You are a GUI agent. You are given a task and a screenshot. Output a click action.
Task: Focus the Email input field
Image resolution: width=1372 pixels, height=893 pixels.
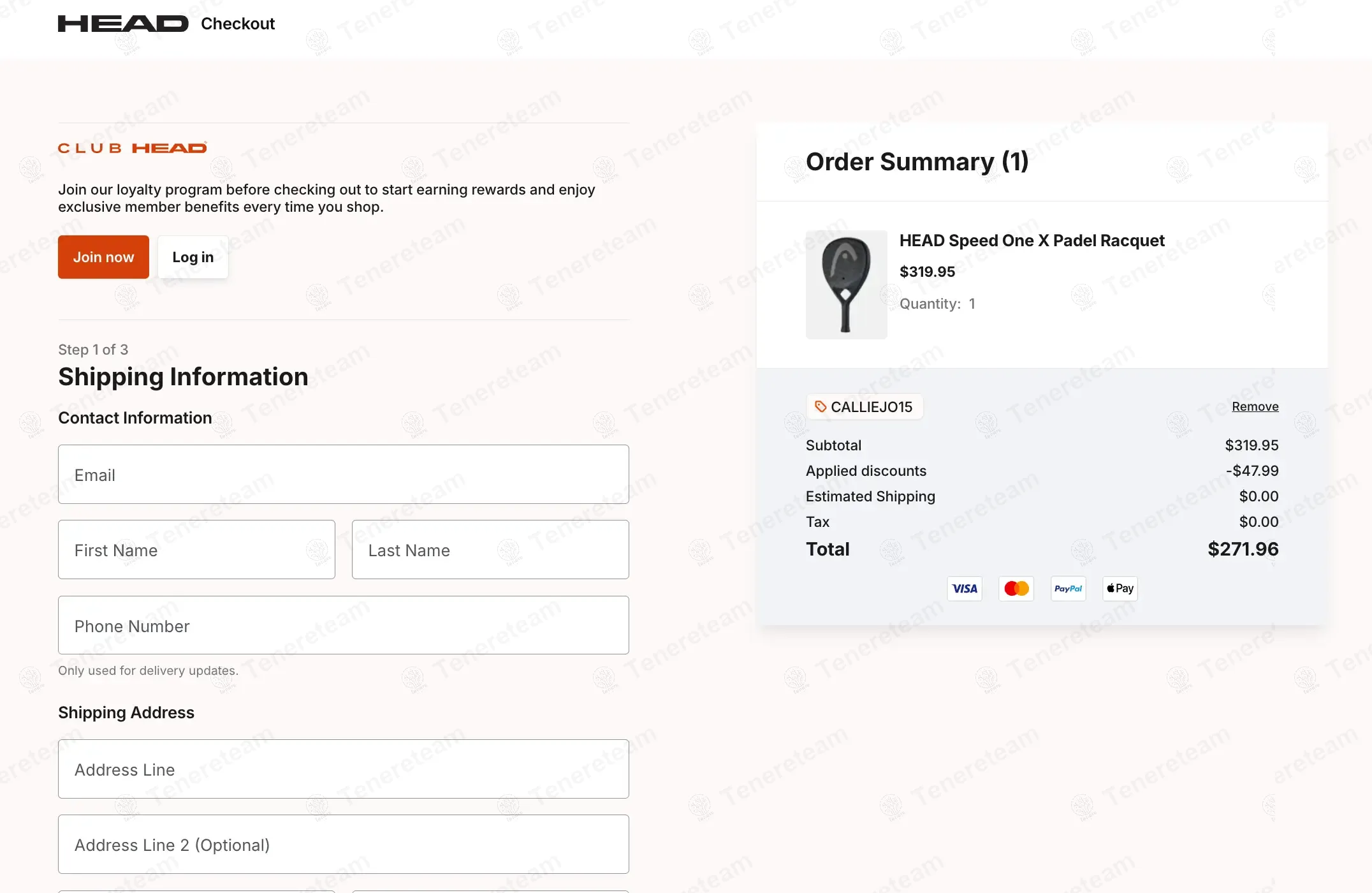(343, 475)
